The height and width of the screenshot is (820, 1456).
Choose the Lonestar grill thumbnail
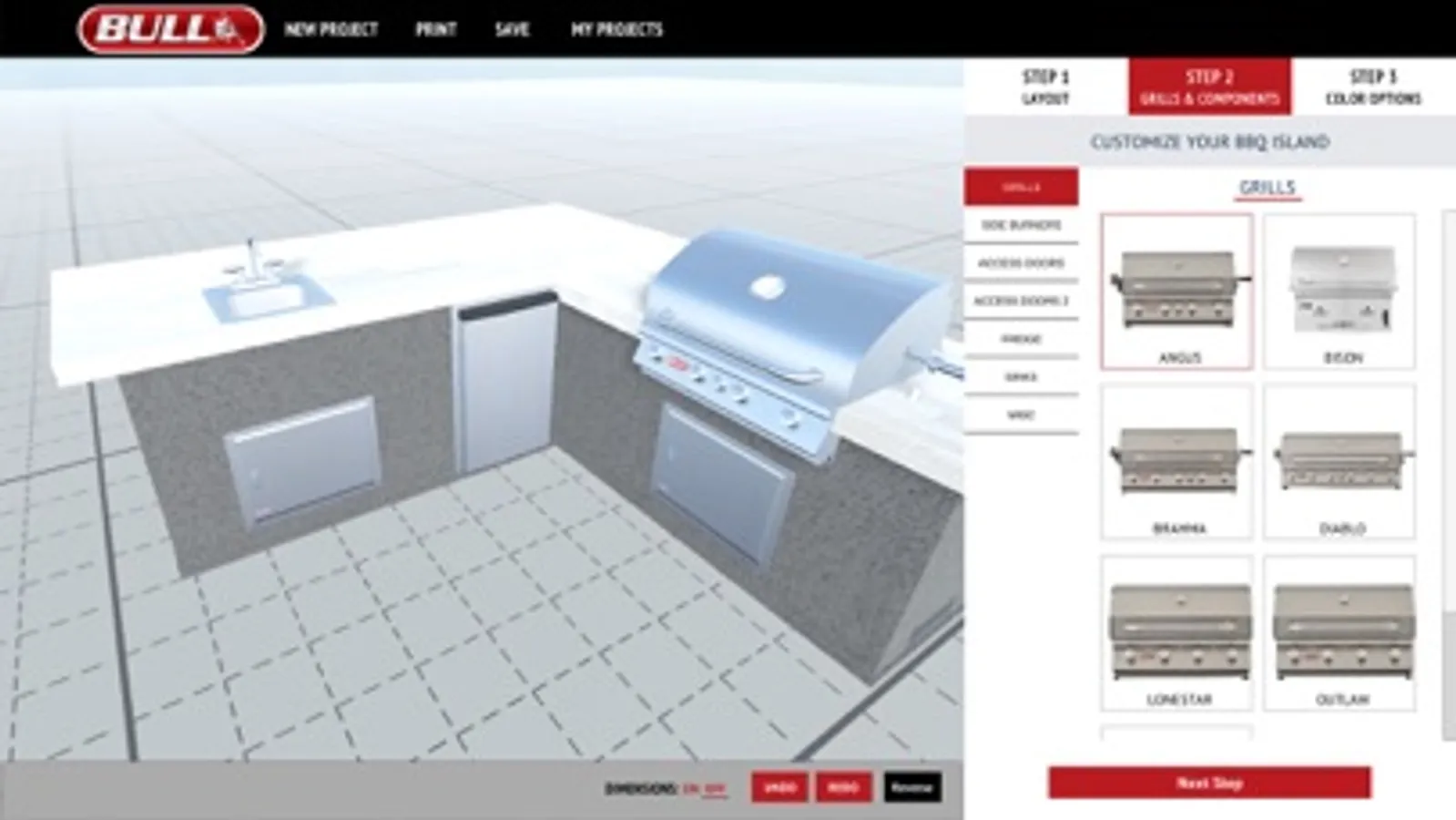(x=1176, y=633)
